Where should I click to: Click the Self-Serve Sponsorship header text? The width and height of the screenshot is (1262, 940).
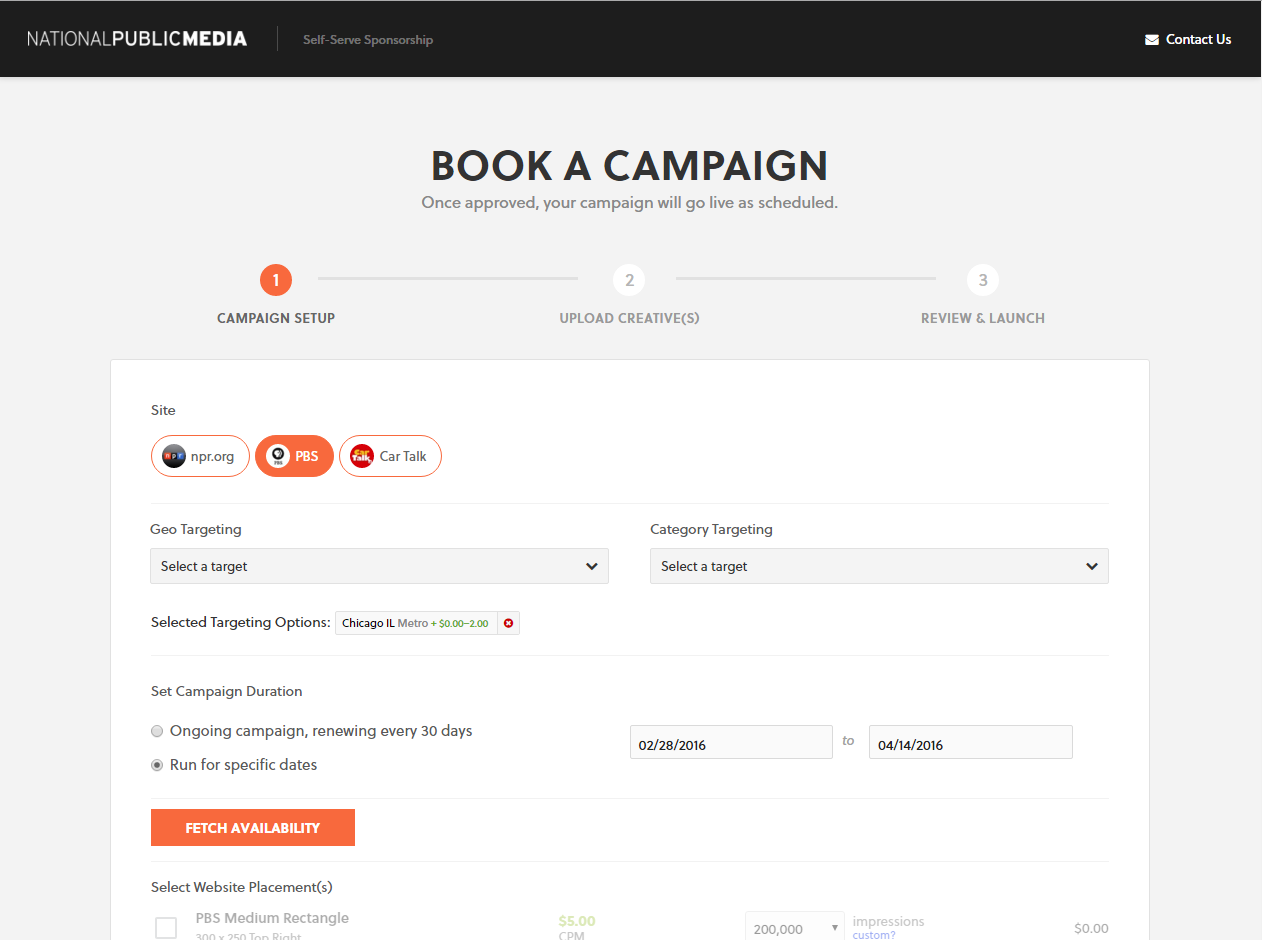click(x=368, y=40)
